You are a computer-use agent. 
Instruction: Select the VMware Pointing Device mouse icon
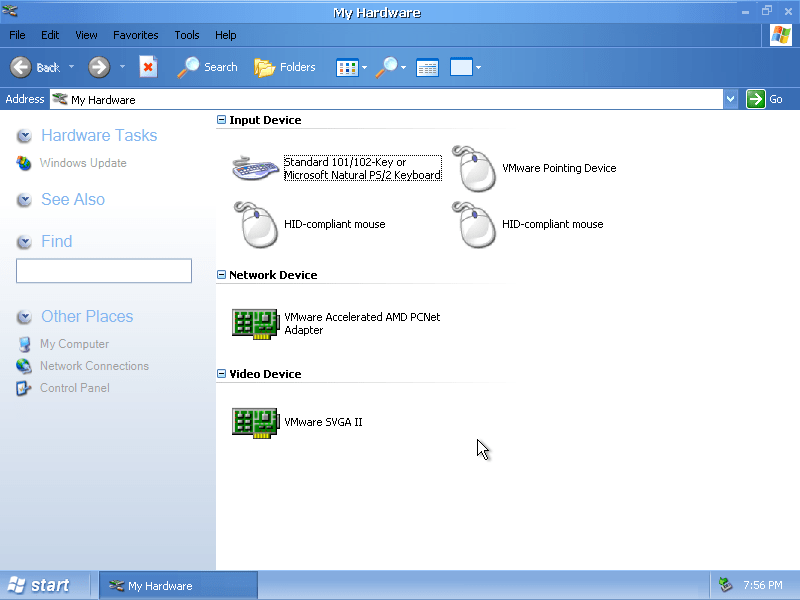[x=474, y=168]
